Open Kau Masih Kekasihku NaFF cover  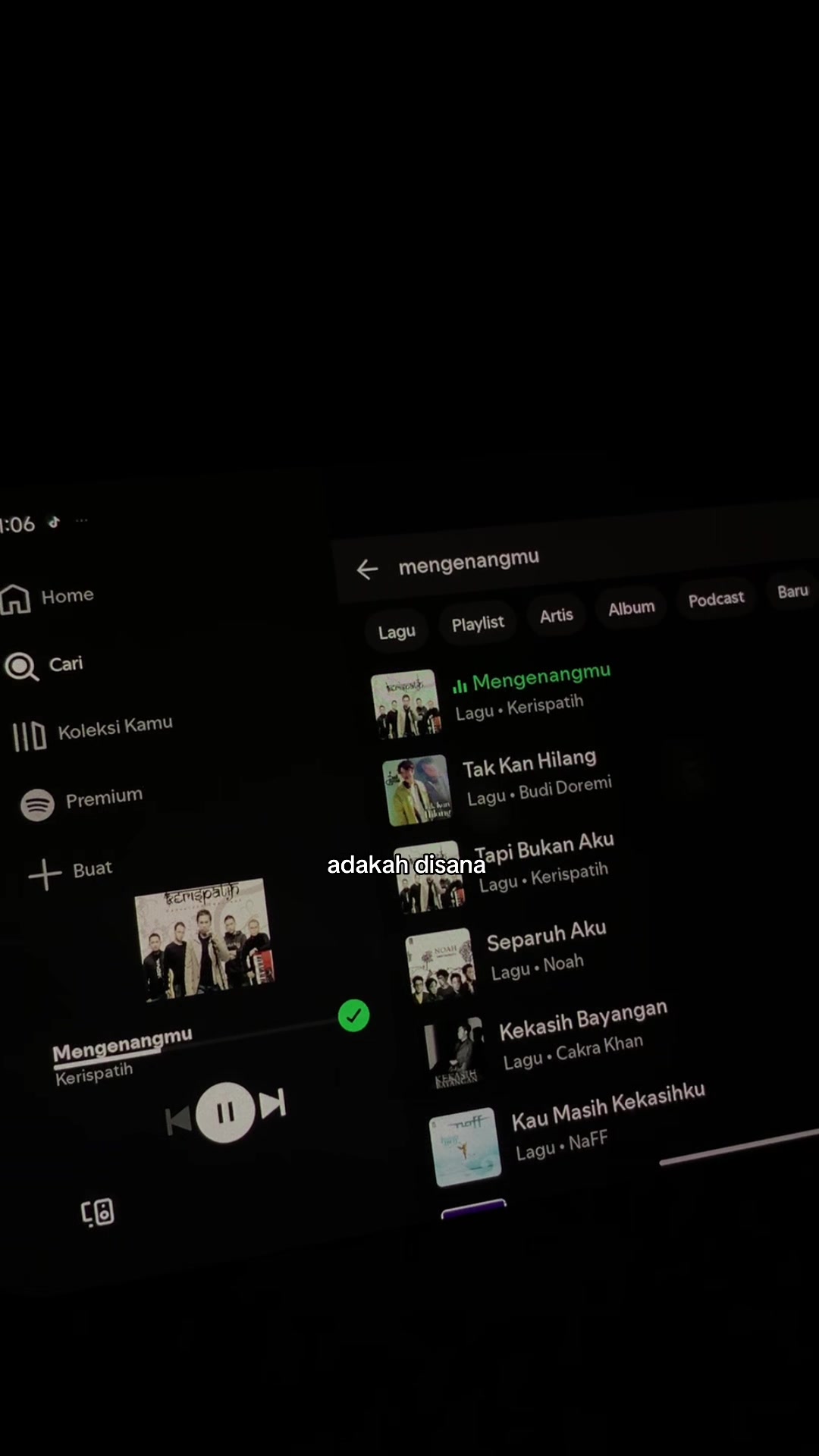(465, 1147)
